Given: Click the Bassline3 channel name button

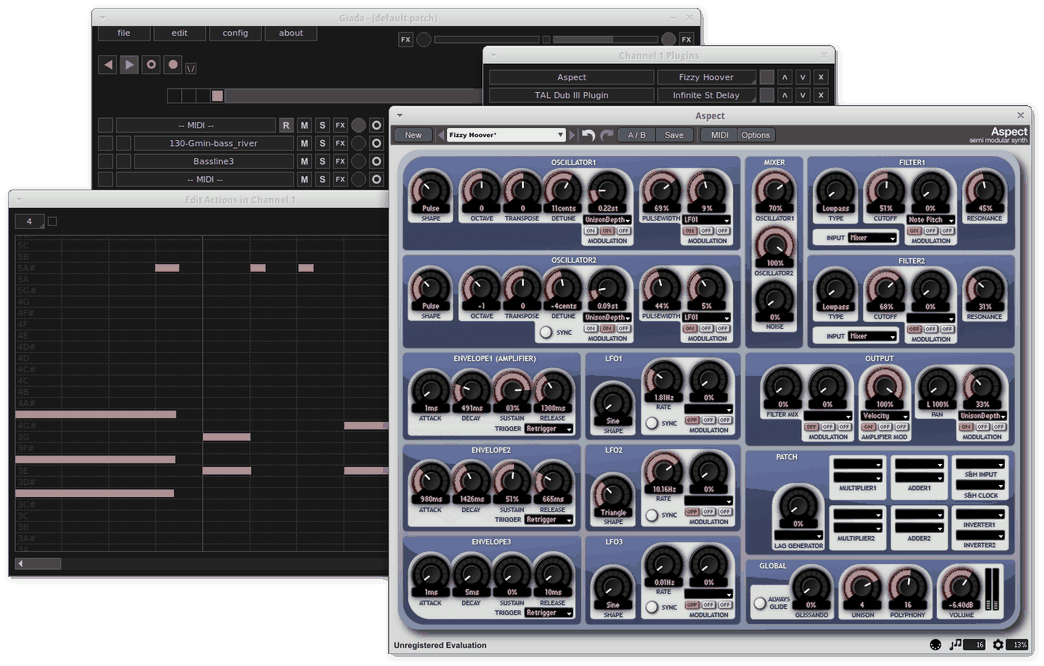Looking at the screenshot, I should point(213,161).
